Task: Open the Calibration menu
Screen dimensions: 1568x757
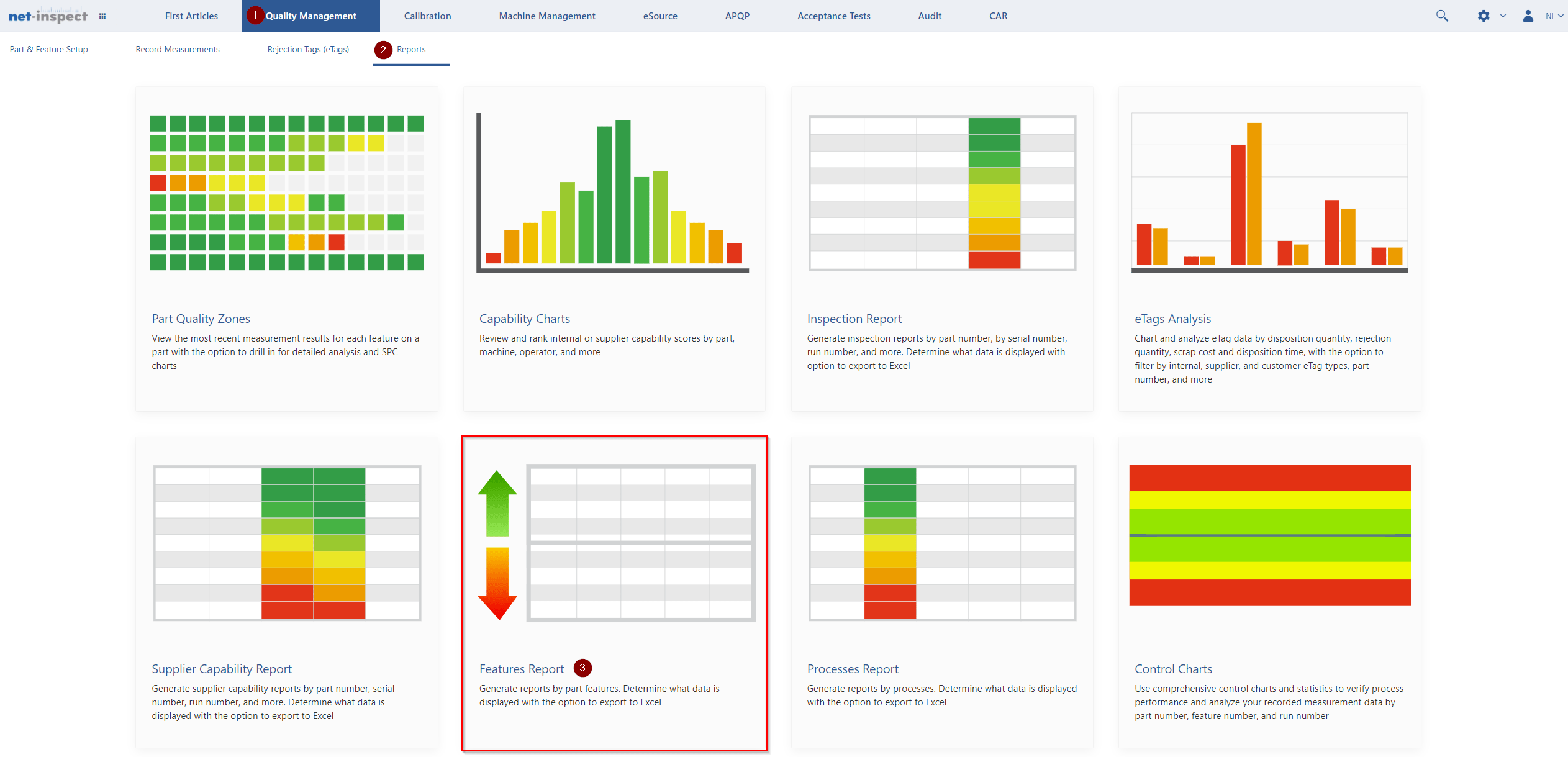Action: [427, 16]
